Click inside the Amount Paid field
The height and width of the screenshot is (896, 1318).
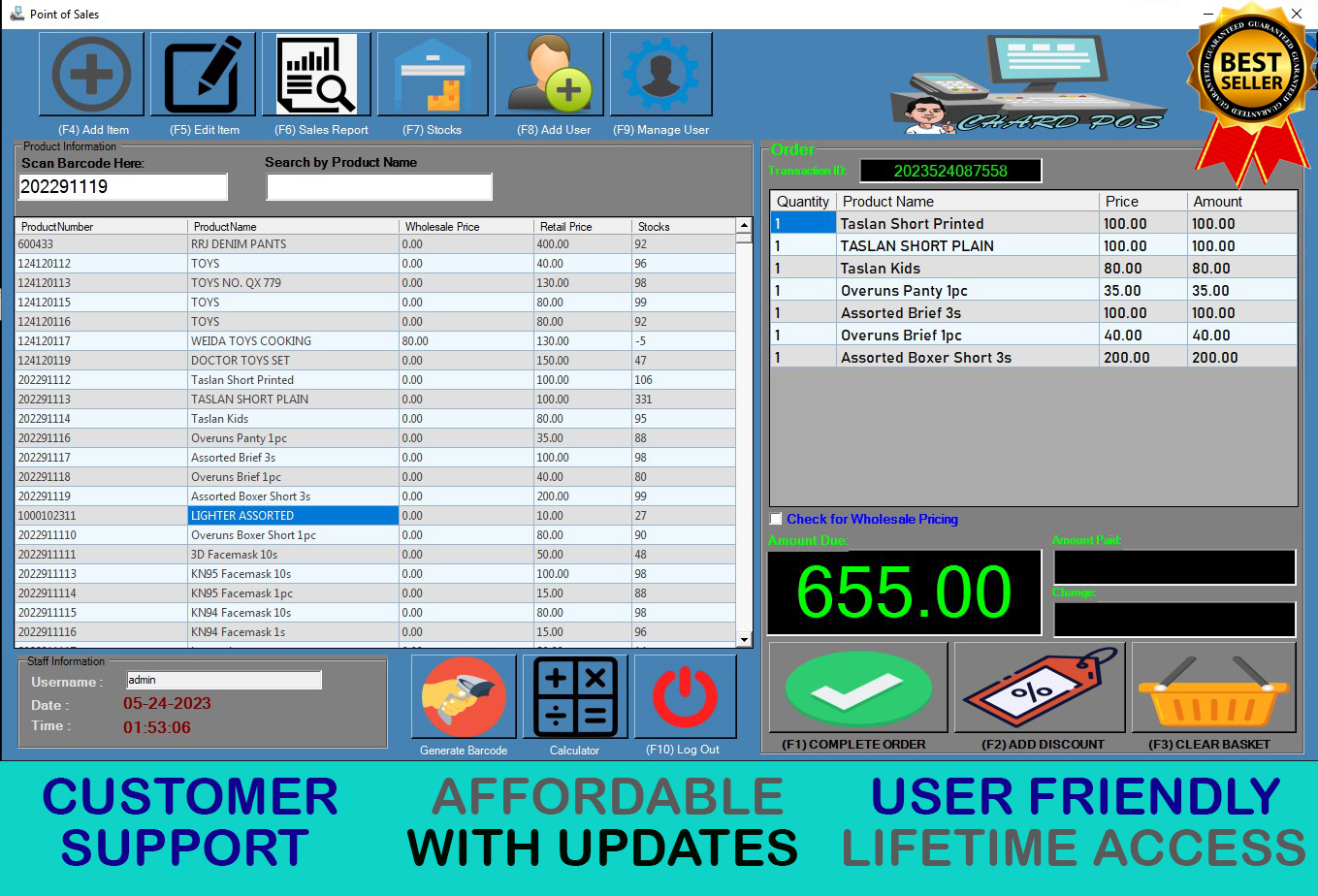1173,567
